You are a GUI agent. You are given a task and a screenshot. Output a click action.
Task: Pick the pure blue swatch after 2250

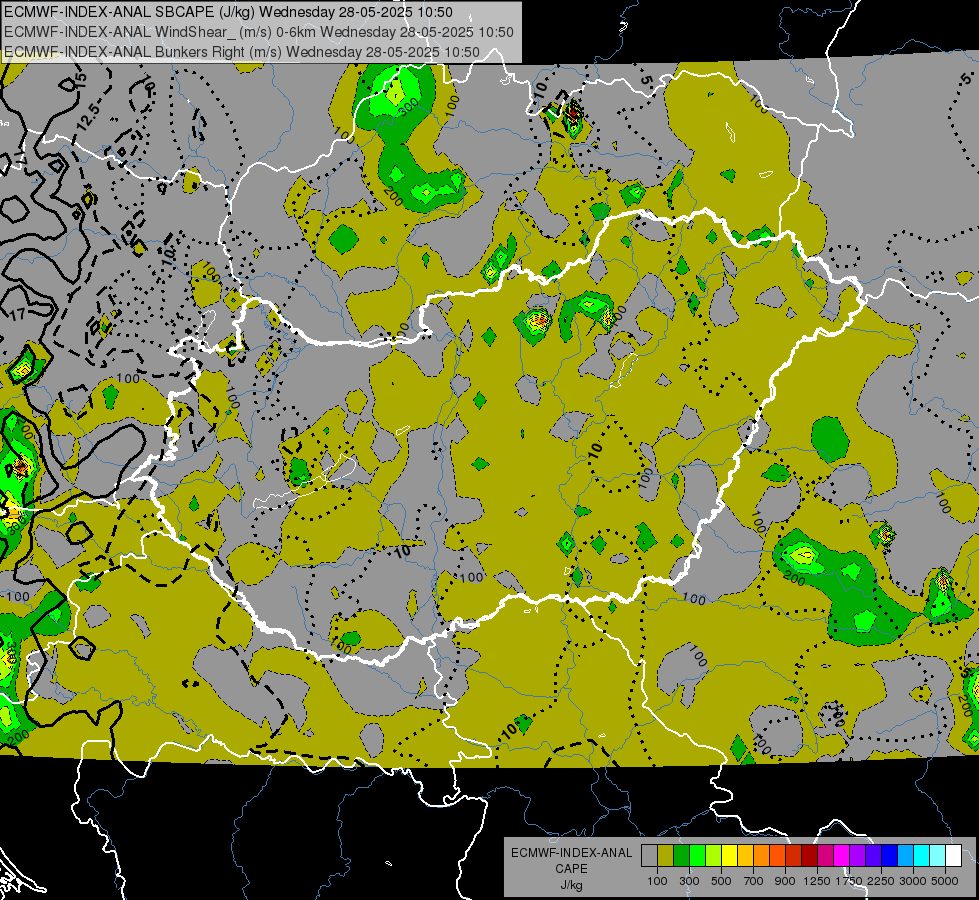890,855
